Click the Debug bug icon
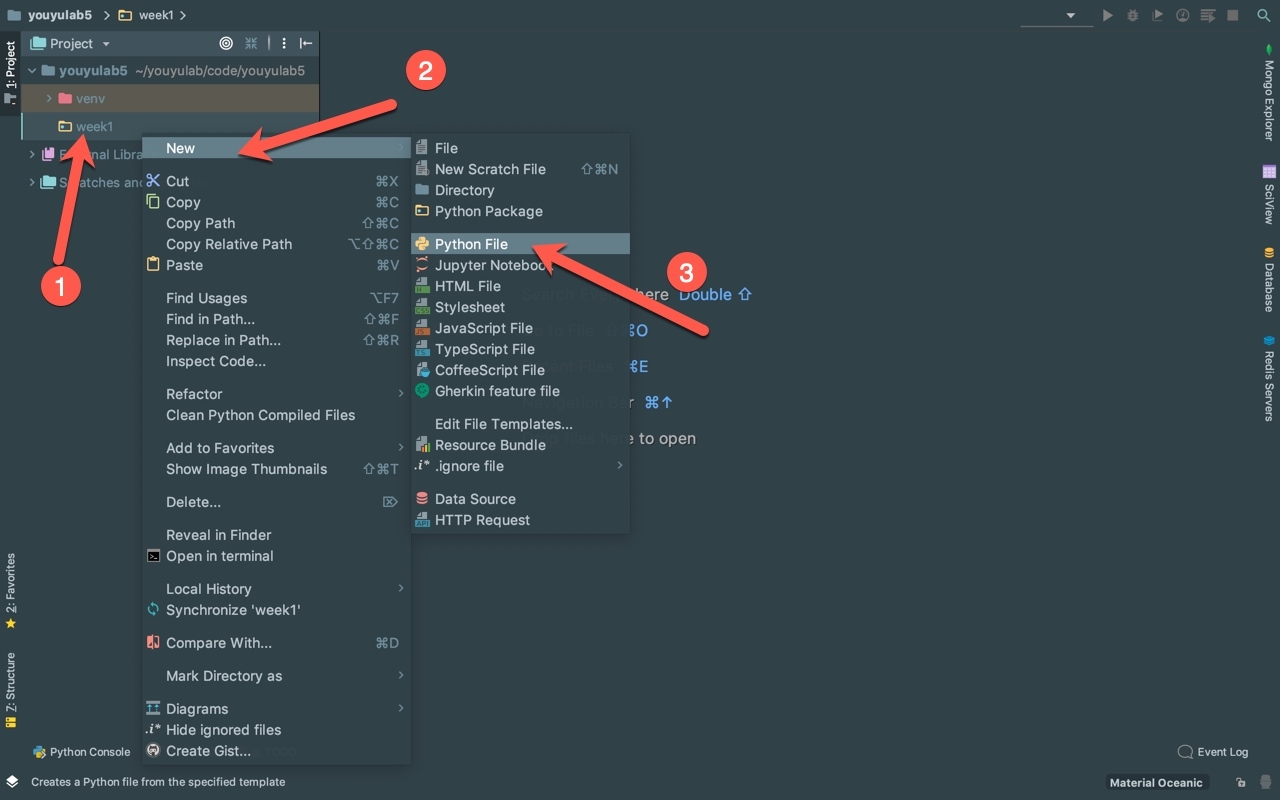Screen dimensions: 1280x800 1132,16
